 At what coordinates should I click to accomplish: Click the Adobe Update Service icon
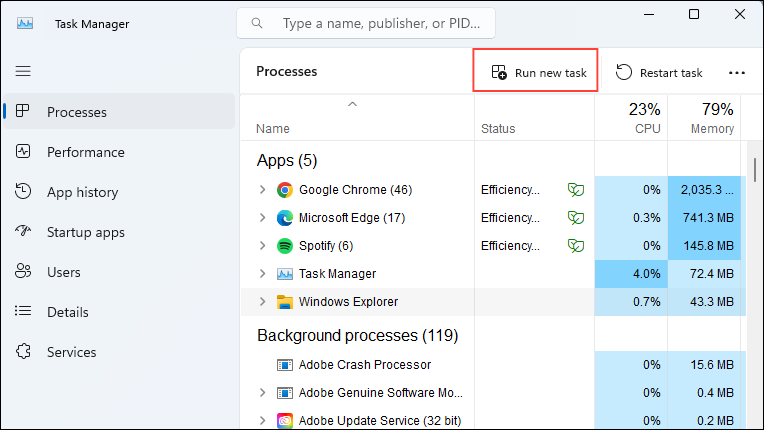pyautogui.click(x=285, y=421)
